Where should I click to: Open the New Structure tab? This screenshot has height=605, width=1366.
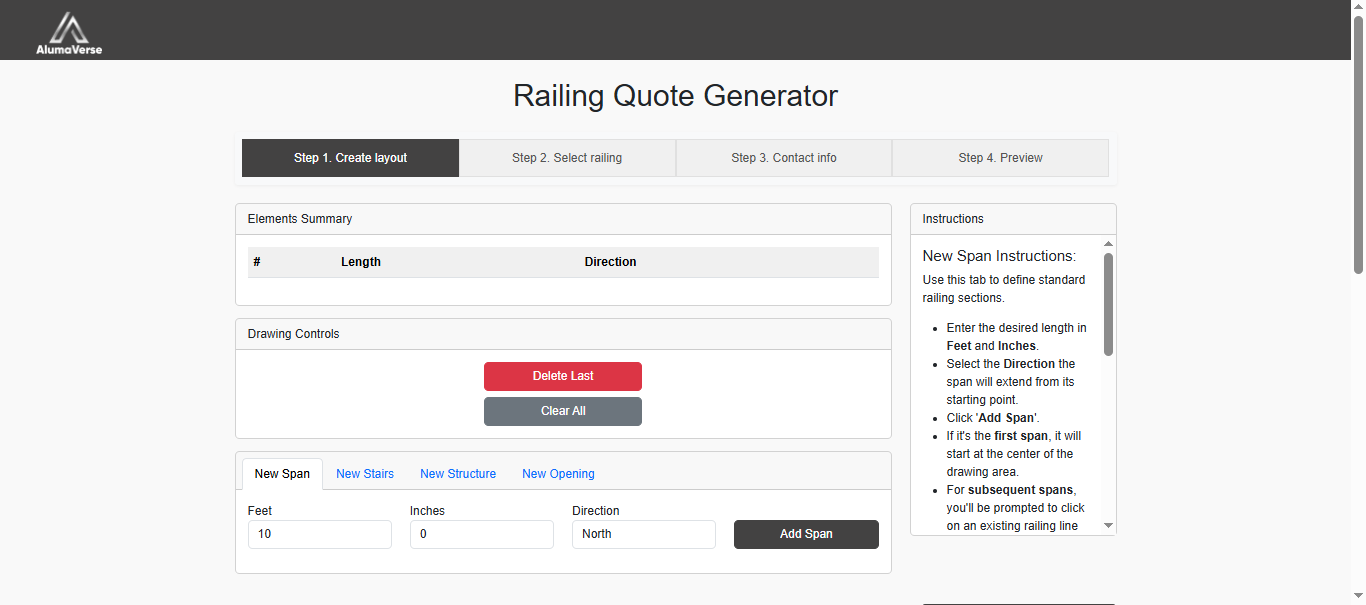tap(458, 473)
